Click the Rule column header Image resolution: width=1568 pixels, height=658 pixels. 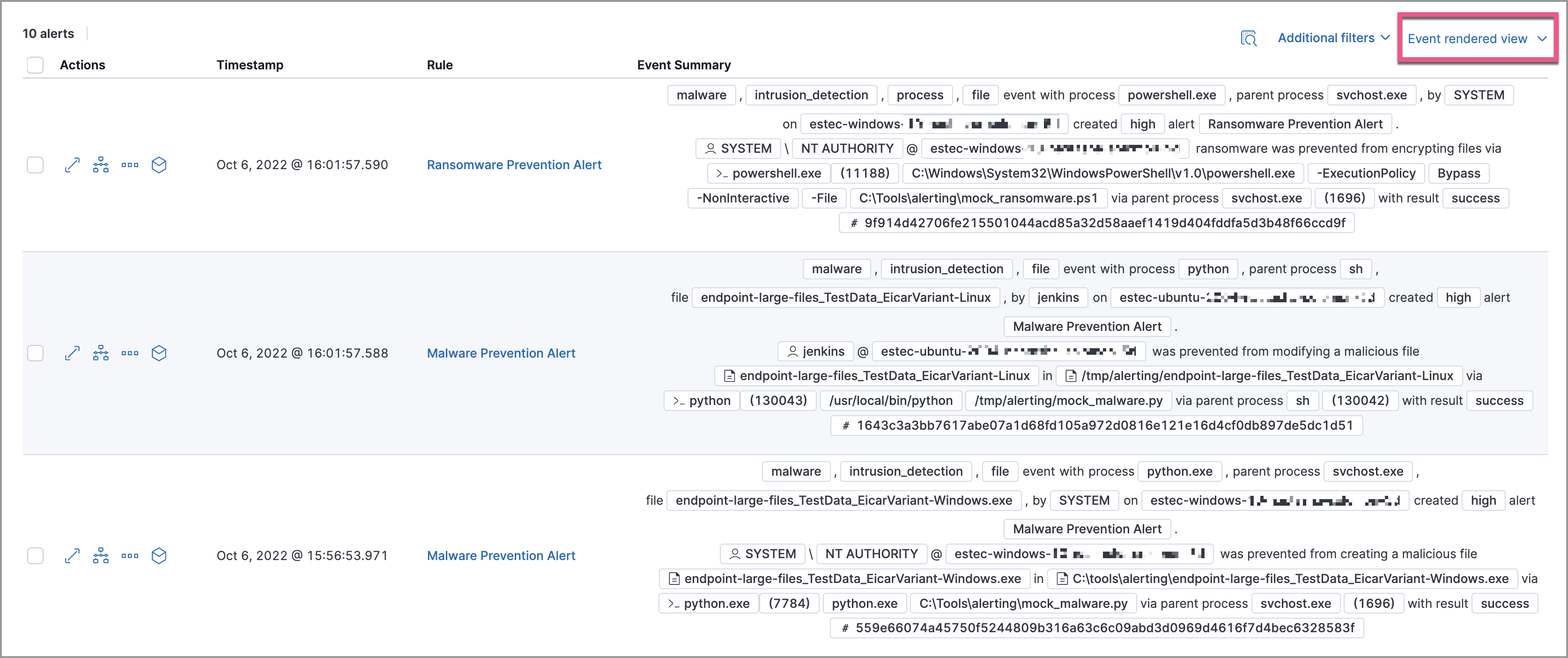point(439,65)
